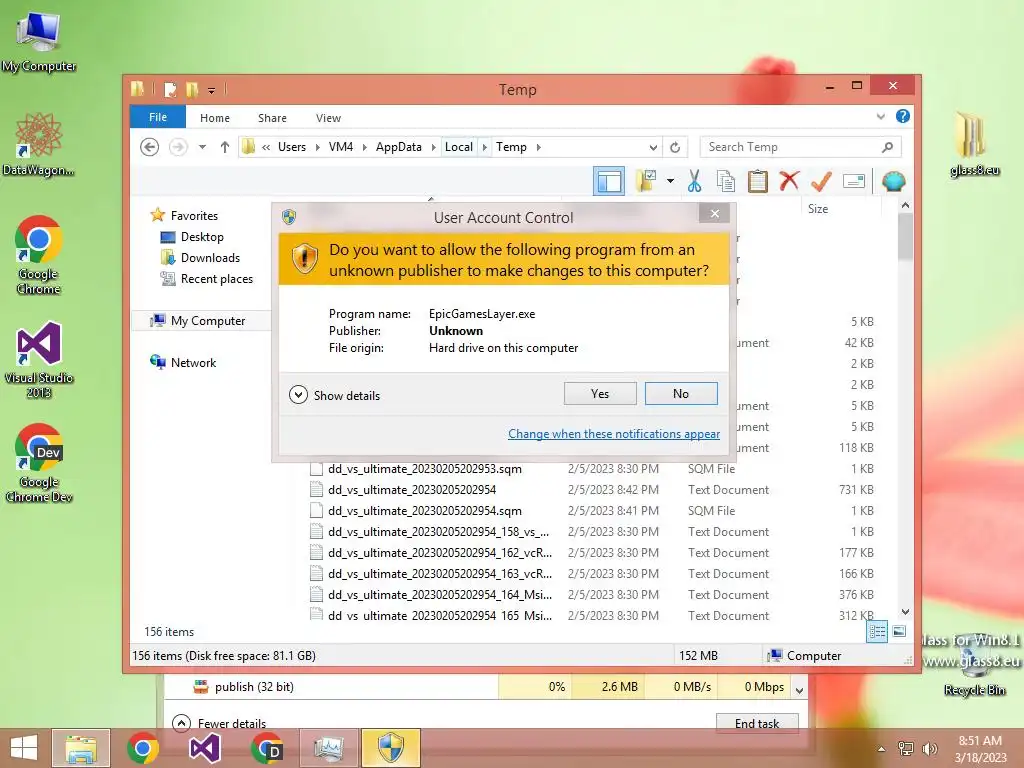Collapse Fewer details in Task Manager
The width and height of the screenshot is (1024, 768).
[219, 723]
